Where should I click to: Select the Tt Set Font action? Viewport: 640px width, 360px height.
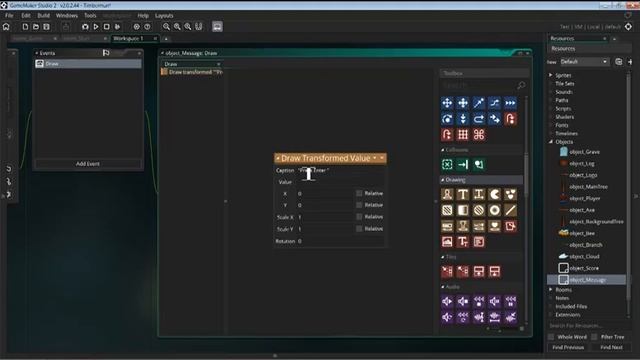[x=463, y=242]
